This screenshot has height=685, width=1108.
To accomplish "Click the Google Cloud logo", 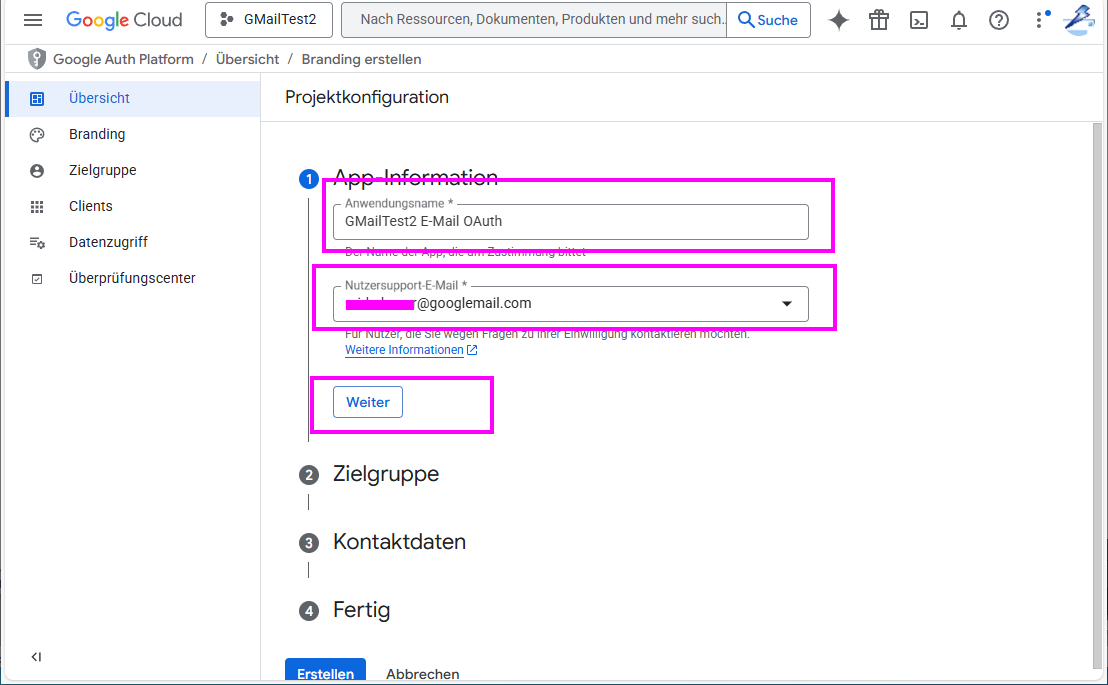I will point(124,20).
